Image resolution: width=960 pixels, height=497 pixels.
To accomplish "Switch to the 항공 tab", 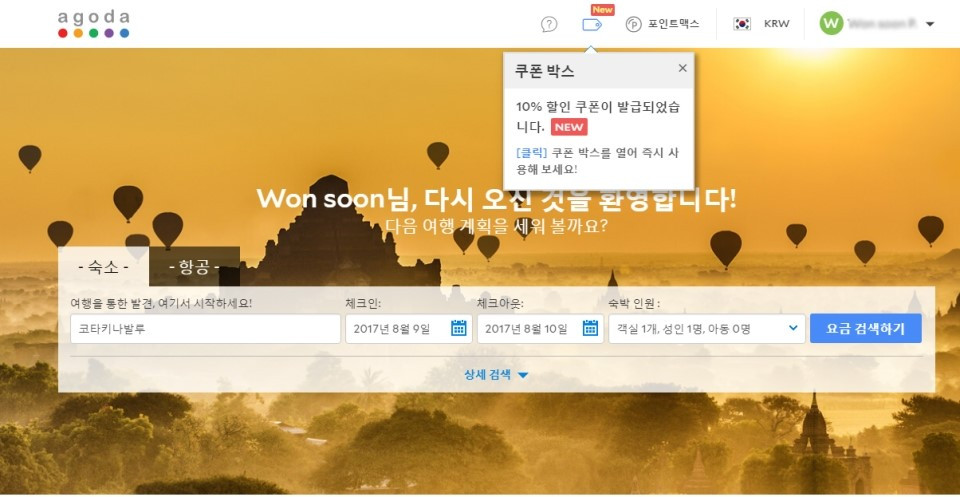I will pyautogui.click(x=194, y=267).
